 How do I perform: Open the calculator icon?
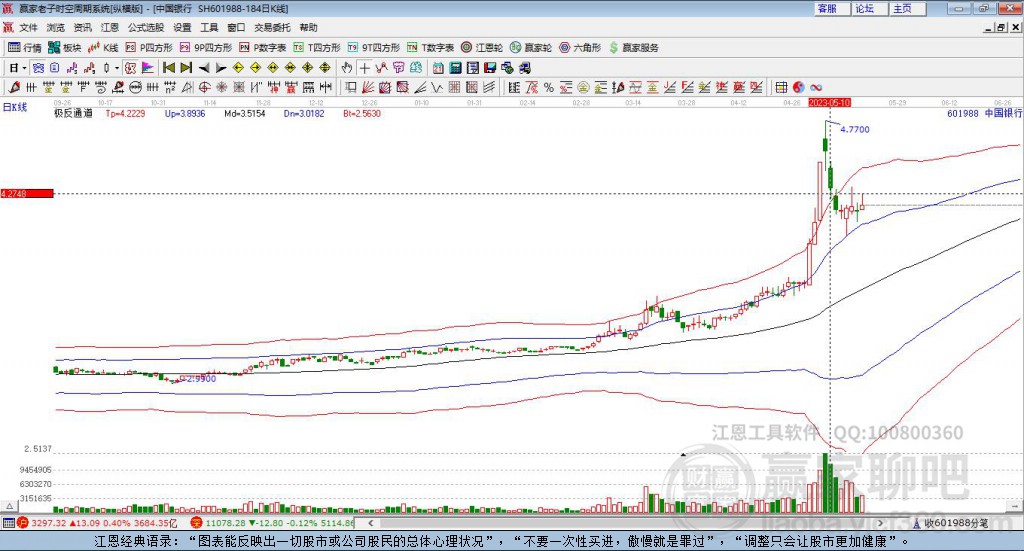pyautogui.click(x=455, y=68)
